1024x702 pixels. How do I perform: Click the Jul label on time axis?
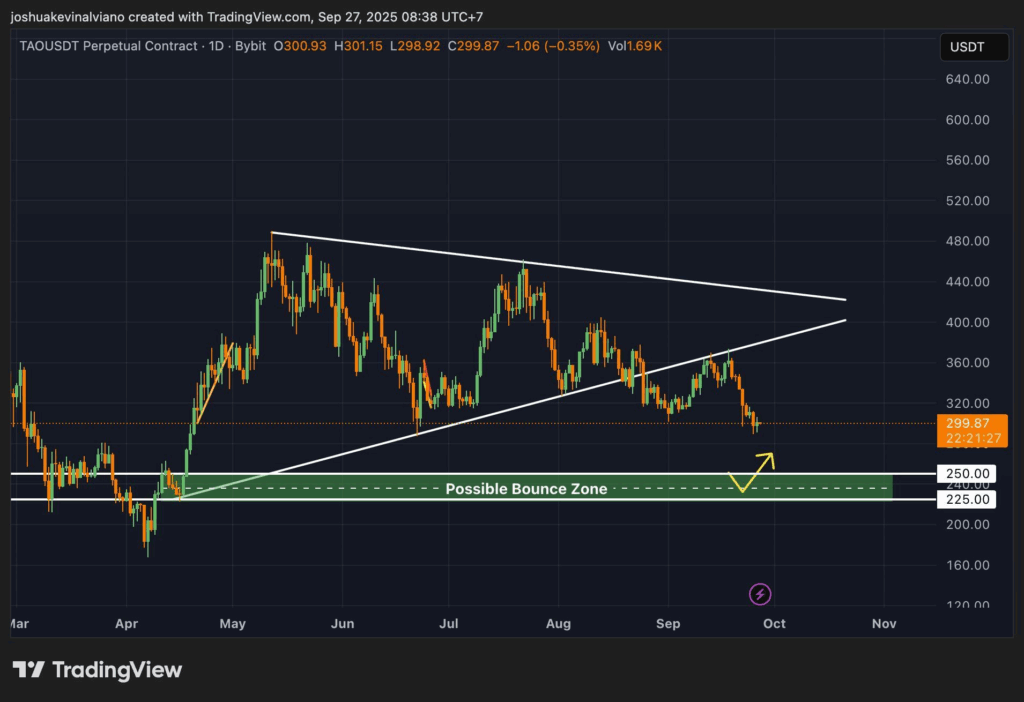[x=448, y=624]
